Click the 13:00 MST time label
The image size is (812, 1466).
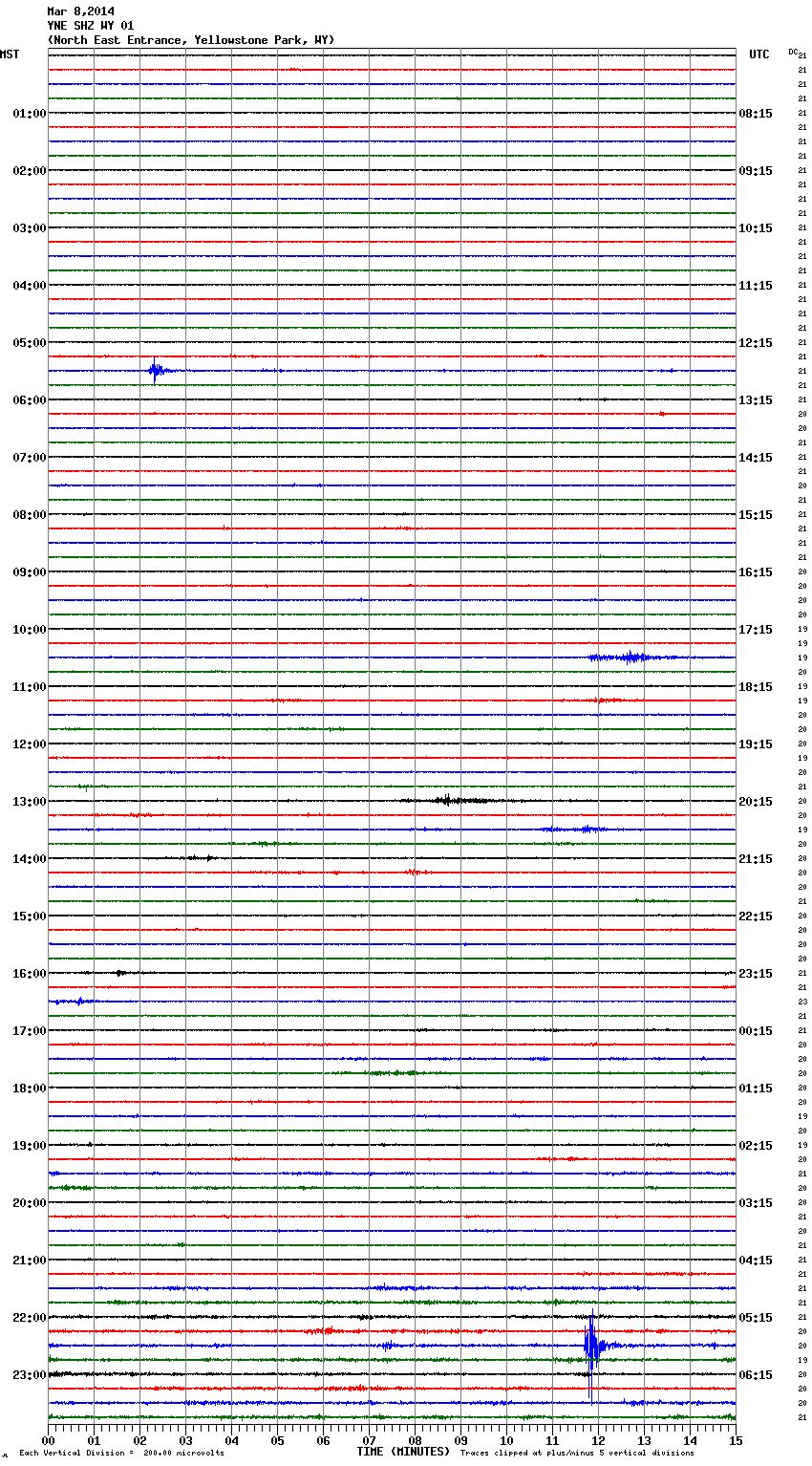pos(29,802)
